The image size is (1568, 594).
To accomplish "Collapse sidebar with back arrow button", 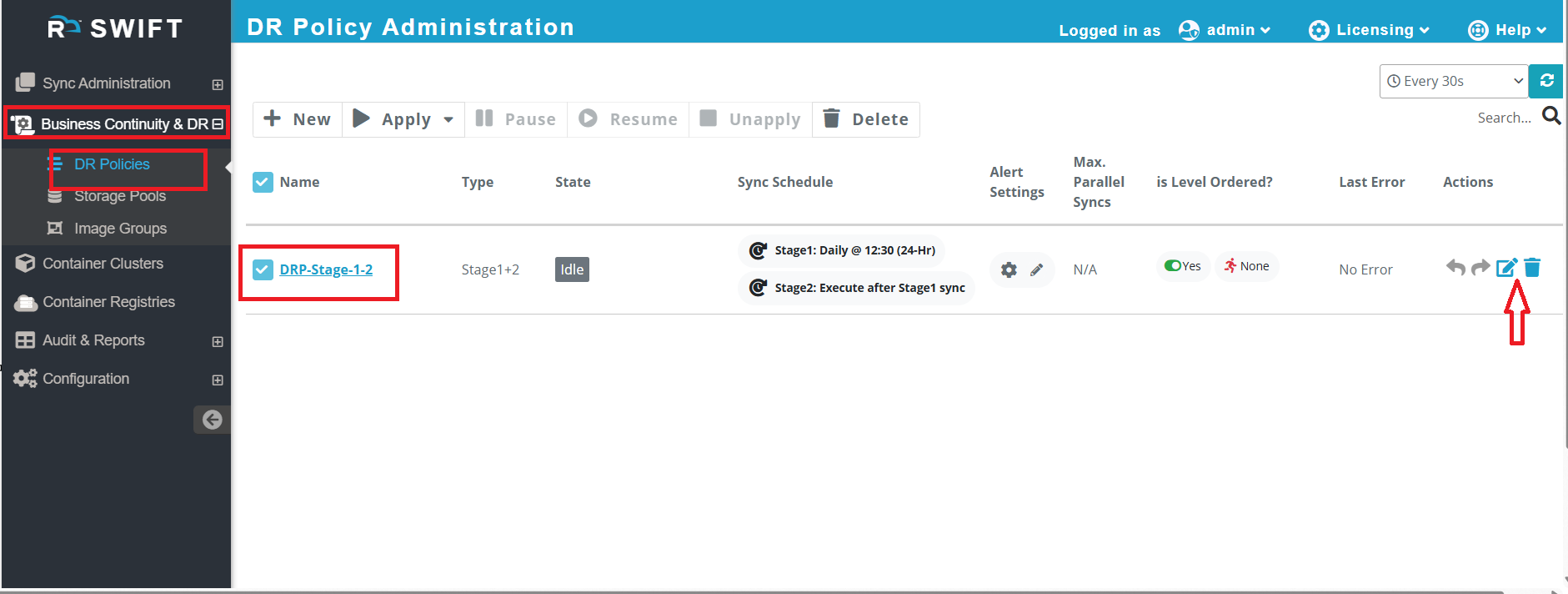I will [x=212, y=420].
